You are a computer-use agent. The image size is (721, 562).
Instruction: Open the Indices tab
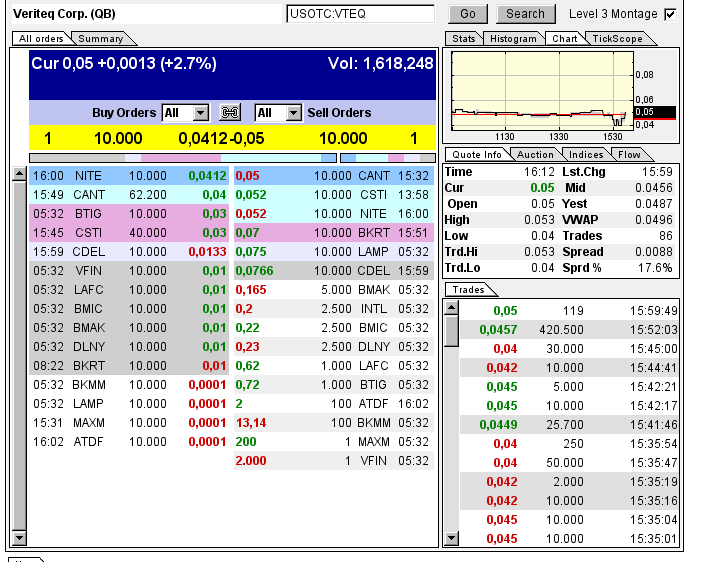[586, 155]
